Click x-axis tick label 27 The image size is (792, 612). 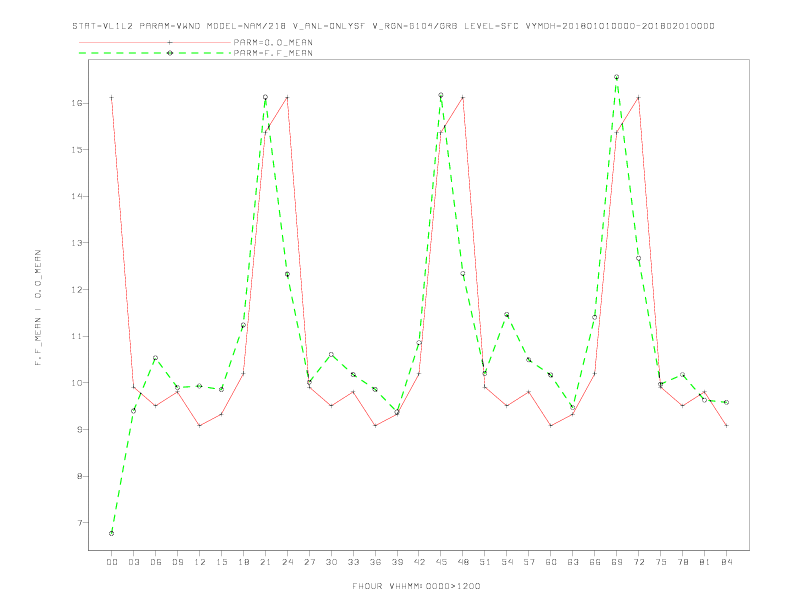pyautogui.click(x=309, y=562)
